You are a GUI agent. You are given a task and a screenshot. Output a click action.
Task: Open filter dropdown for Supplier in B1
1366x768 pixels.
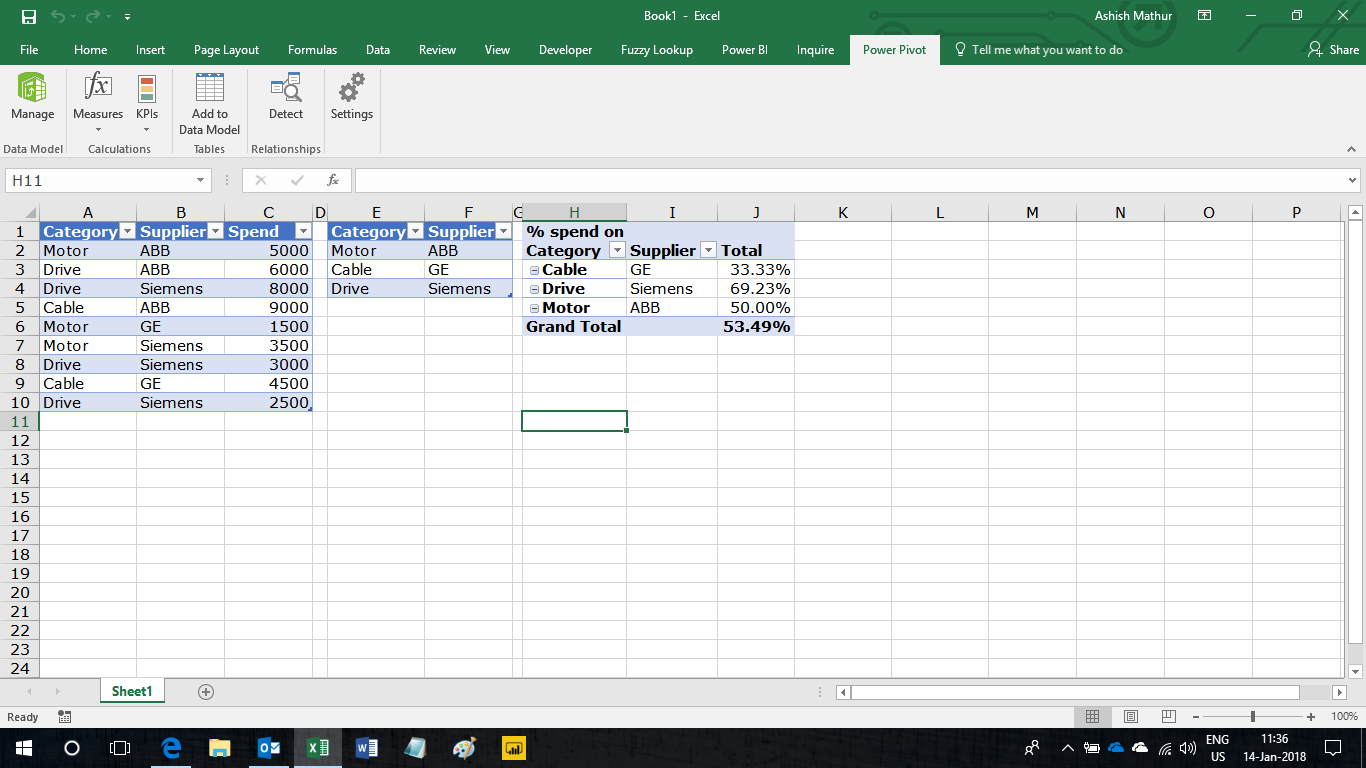coord(215,232)
